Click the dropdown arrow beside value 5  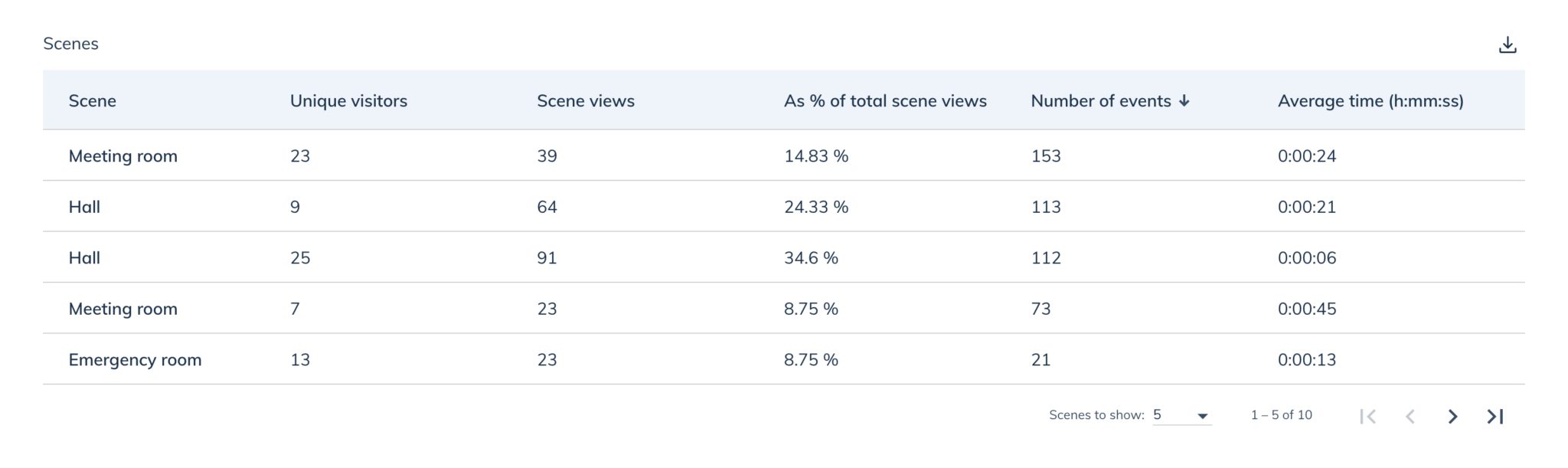pyautogui.click(x=1202, y=416)
